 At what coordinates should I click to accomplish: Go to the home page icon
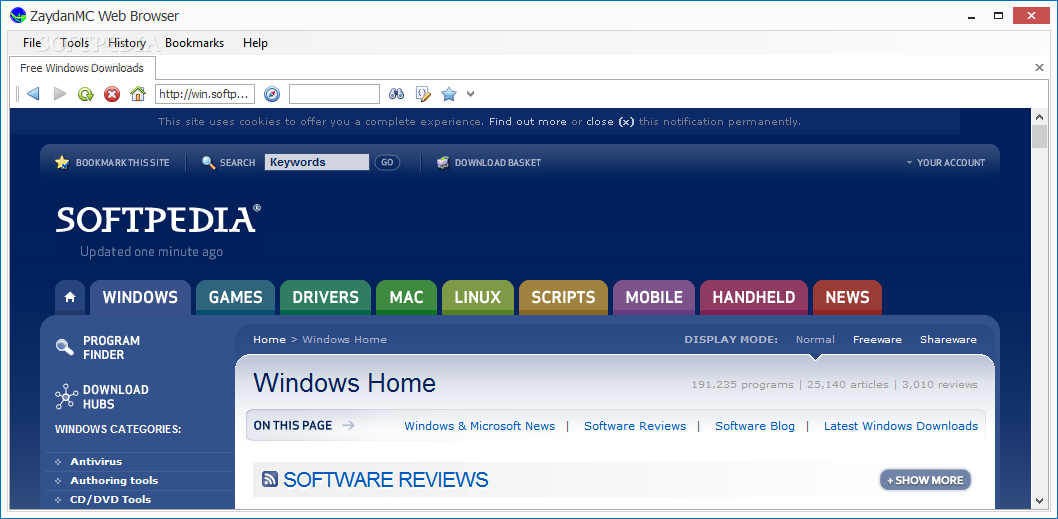point(138,94)
